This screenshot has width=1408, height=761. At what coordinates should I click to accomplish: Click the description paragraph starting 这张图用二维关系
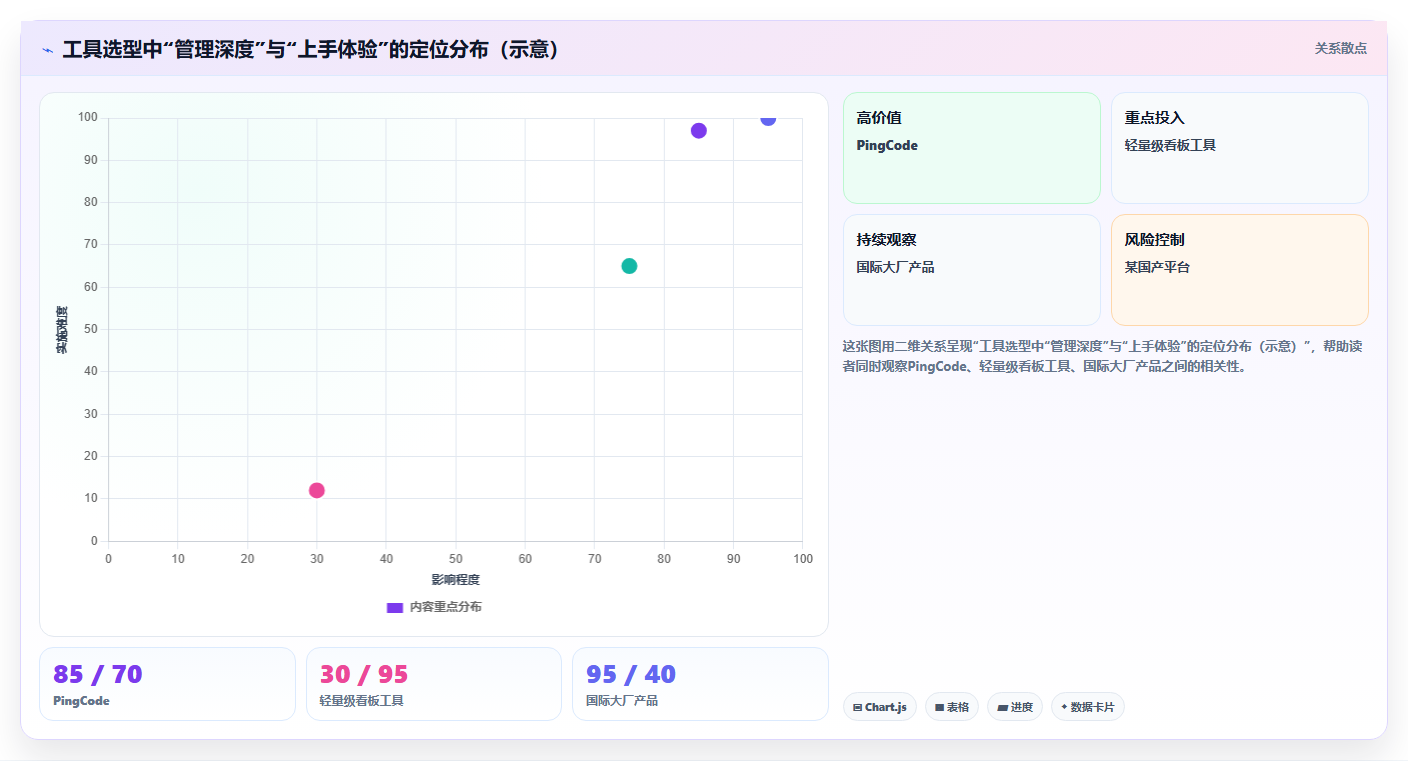click(x=1102, y=356)
